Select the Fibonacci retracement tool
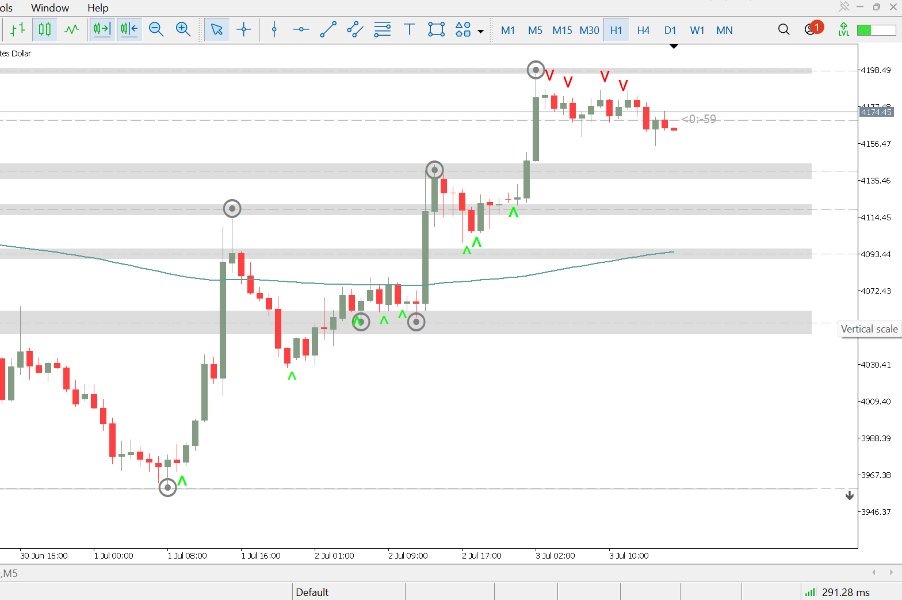 [x=383, y=29]
